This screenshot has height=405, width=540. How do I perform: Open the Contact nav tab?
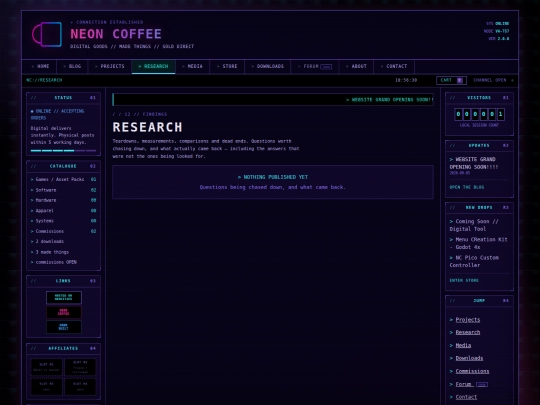pos(394,66)
